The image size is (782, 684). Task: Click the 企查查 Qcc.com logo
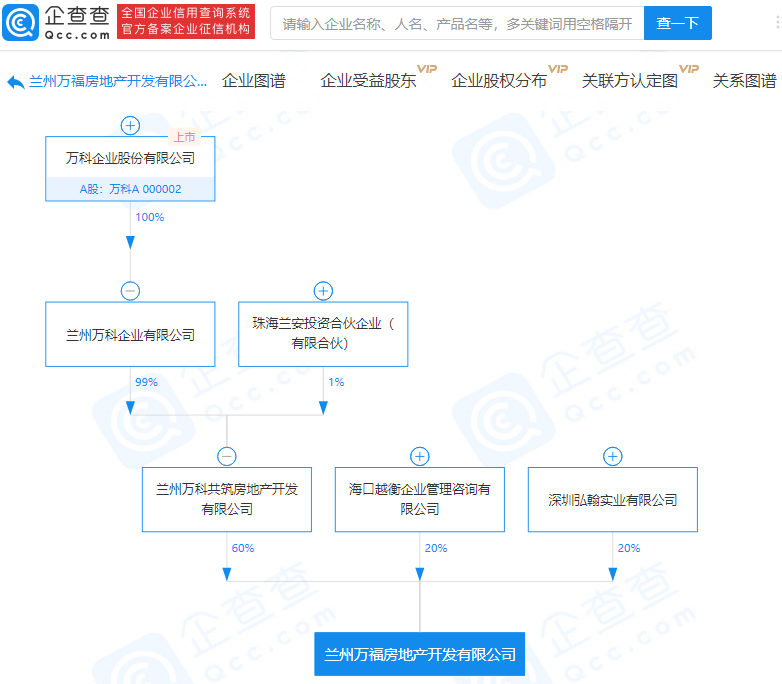(56, 22)
